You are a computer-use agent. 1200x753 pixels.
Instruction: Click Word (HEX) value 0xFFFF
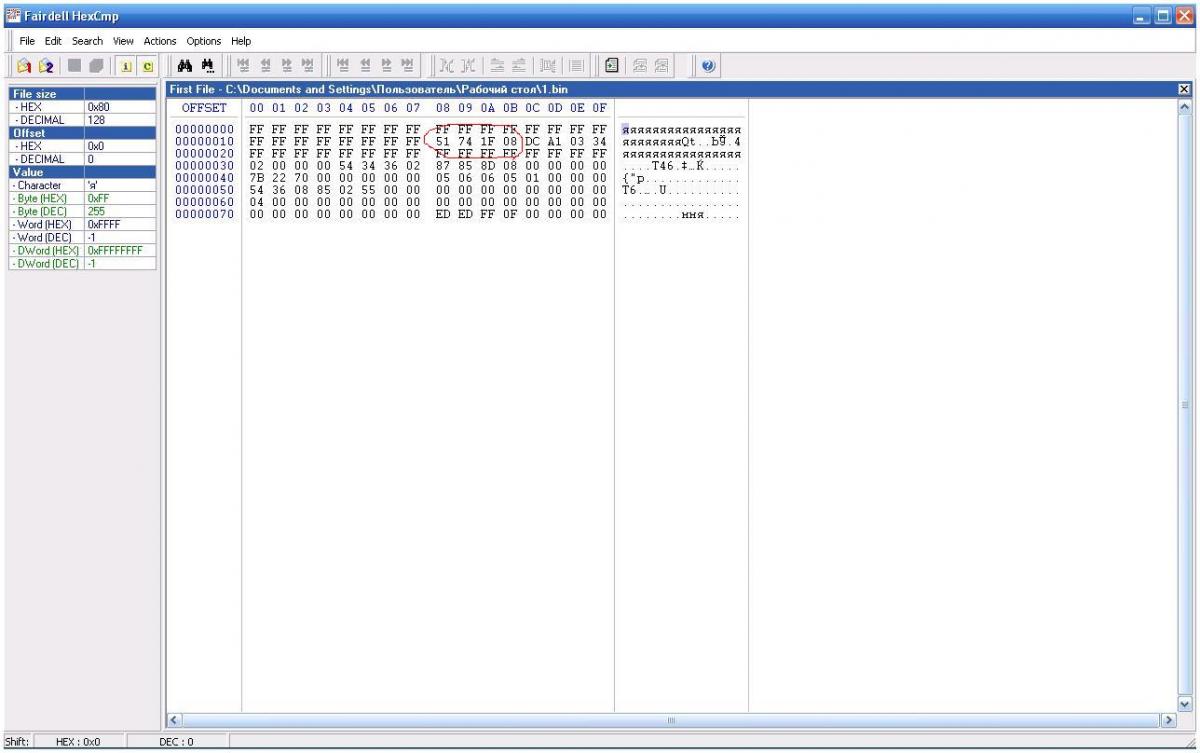[x=120, y=224]
